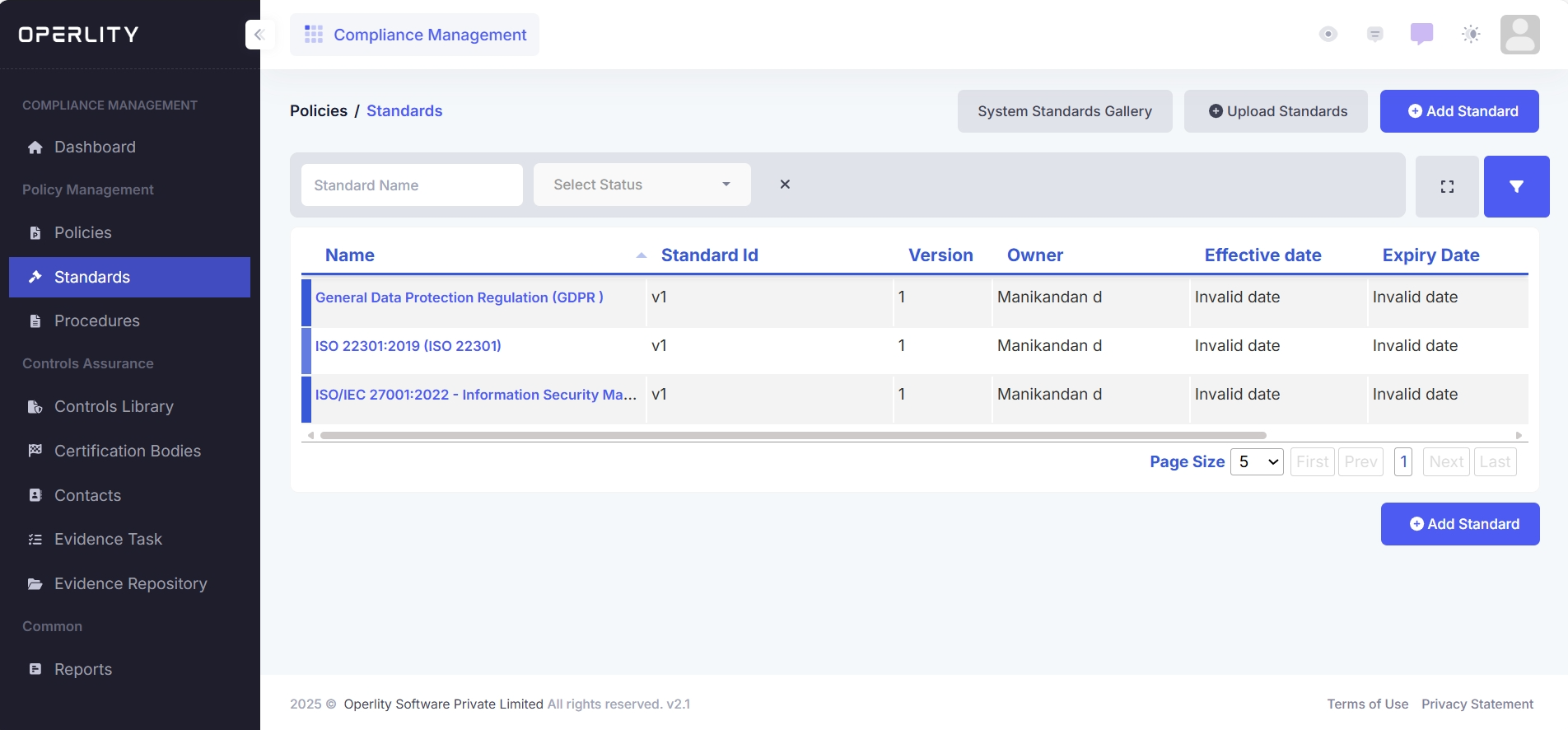Clear filters with the X icon
Image resolution: width=1568 pixels, height=730 pixels.
click(x=785, y=185)
